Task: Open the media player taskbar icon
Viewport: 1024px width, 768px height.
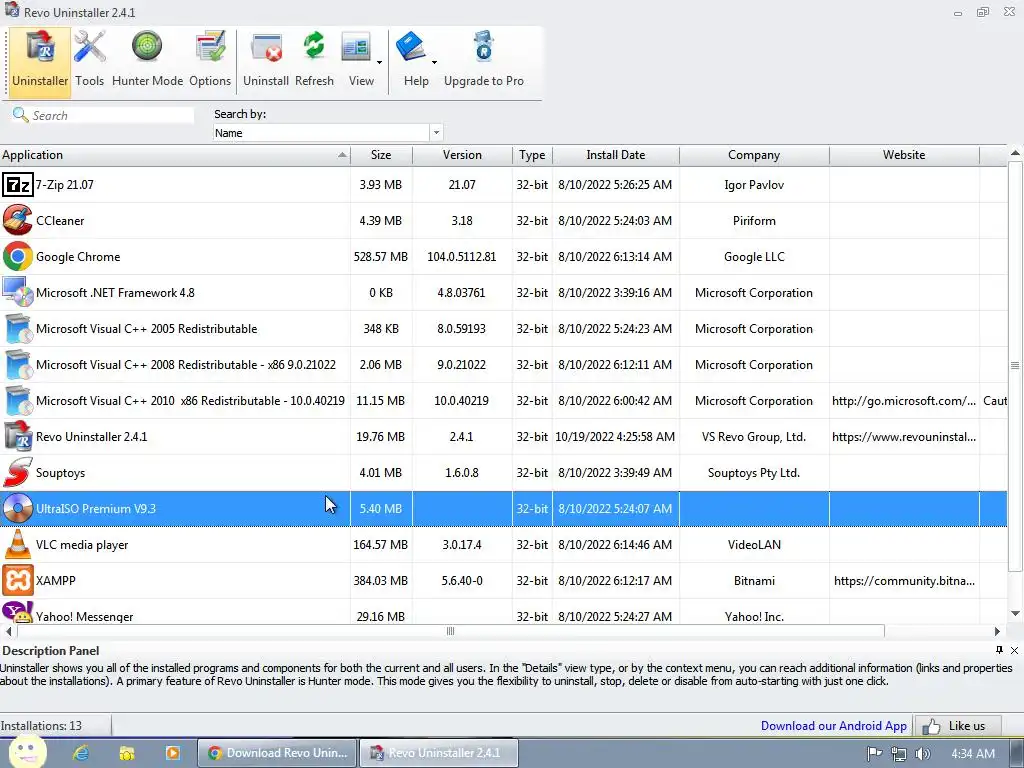Action: [173, 753]
